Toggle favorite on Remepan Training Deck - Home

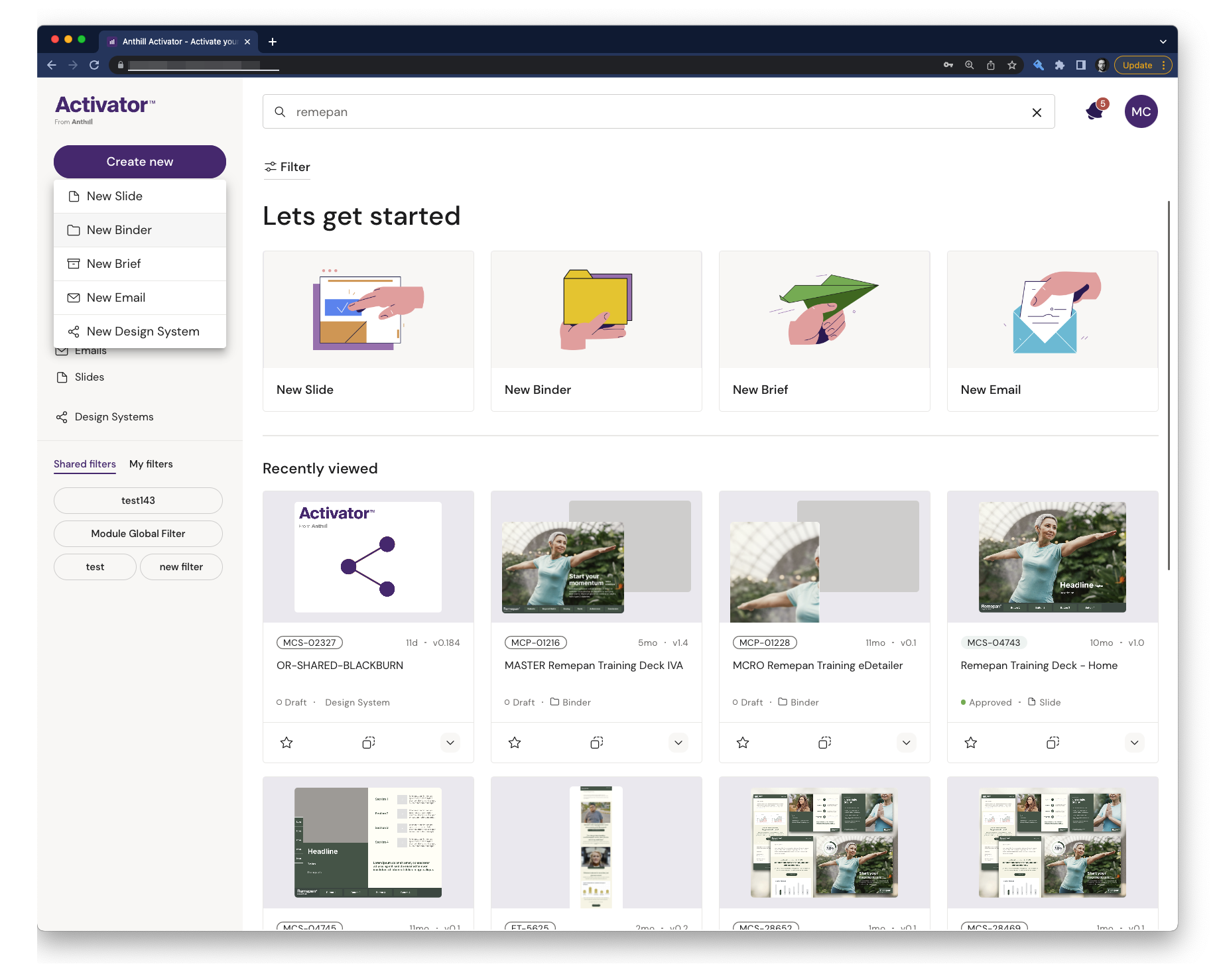(x=971, y=743)
